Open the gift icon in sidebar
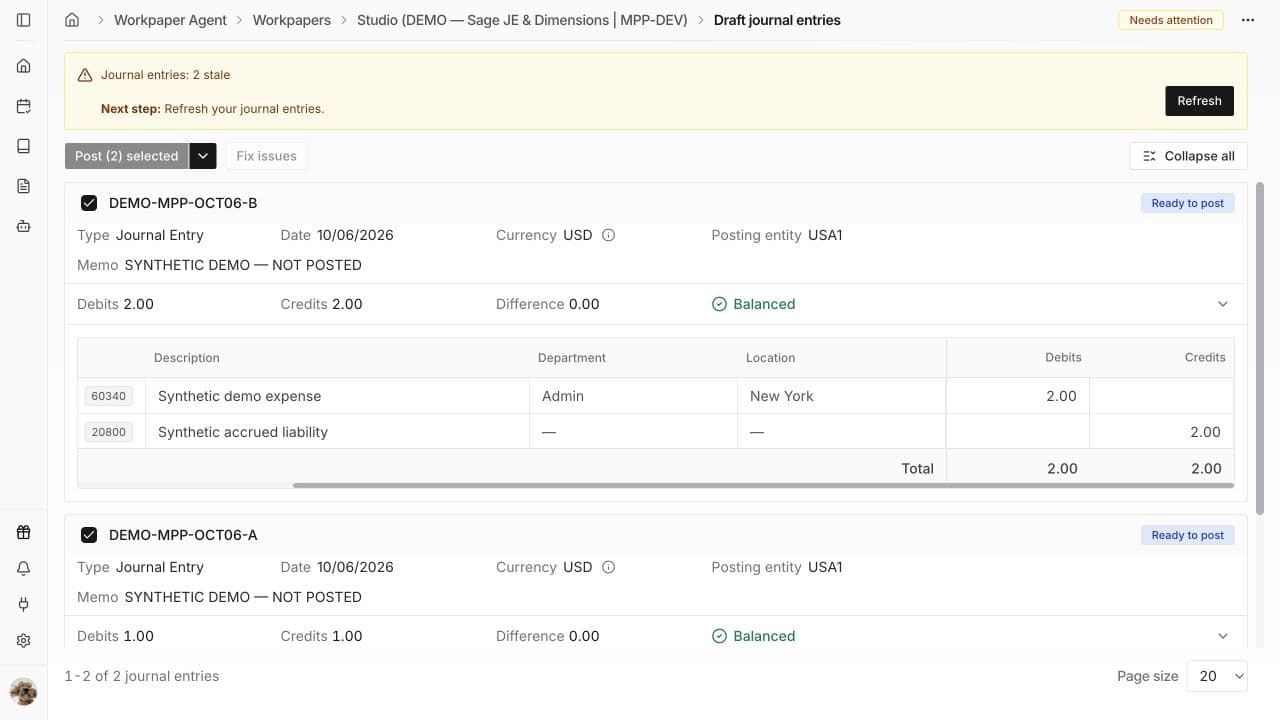This screenshot has width=1280, height=720. (24, 532)
